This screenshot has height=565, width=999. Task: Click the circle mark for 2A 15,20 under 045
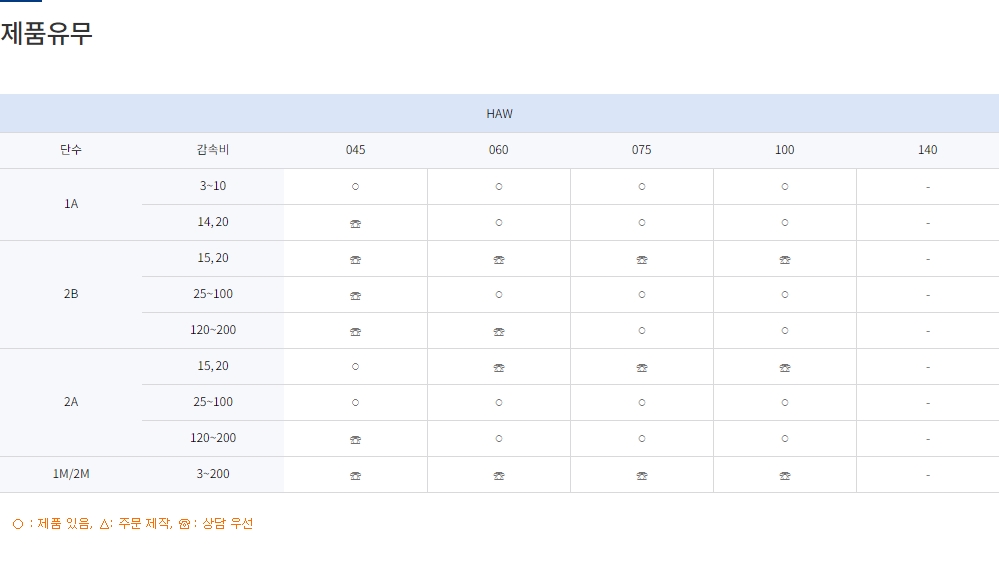coord(355,367)
